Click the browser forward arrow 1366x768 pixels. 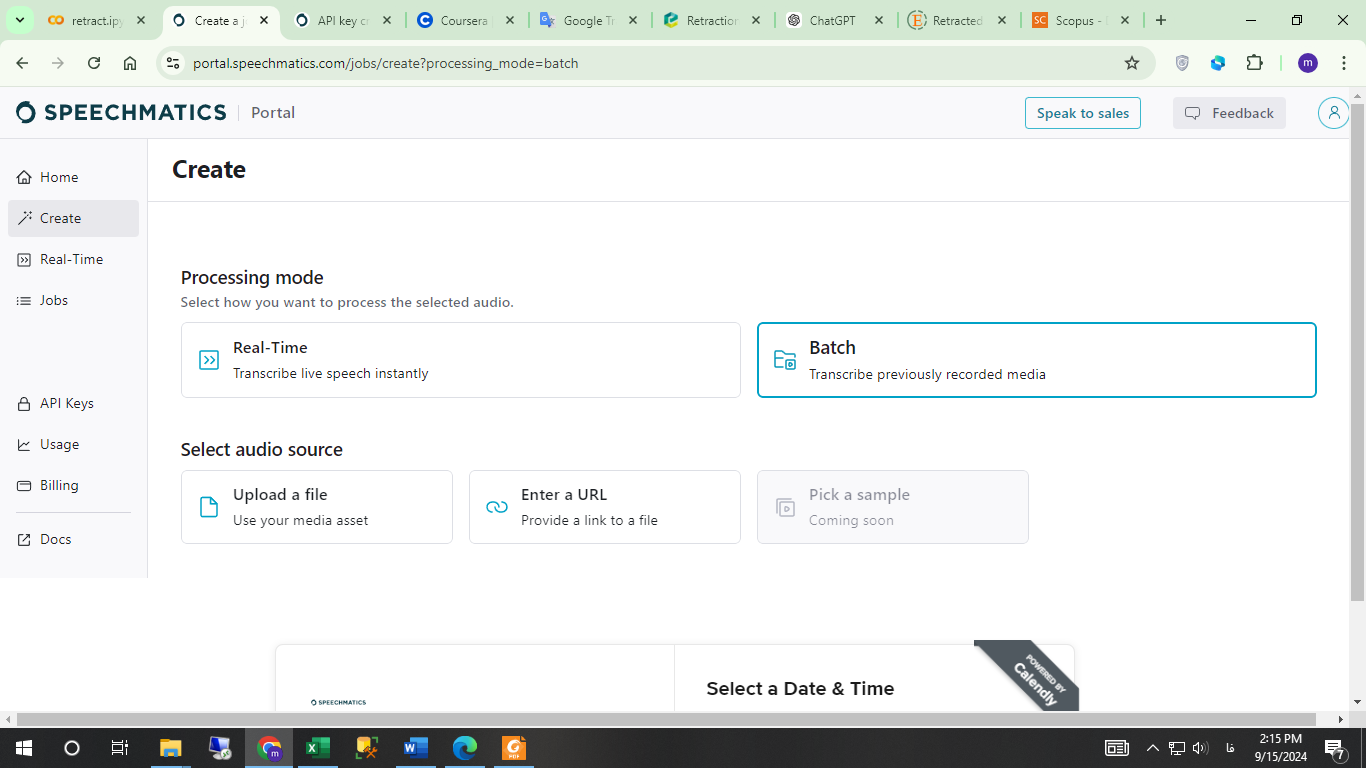click(x=58, y=63)
